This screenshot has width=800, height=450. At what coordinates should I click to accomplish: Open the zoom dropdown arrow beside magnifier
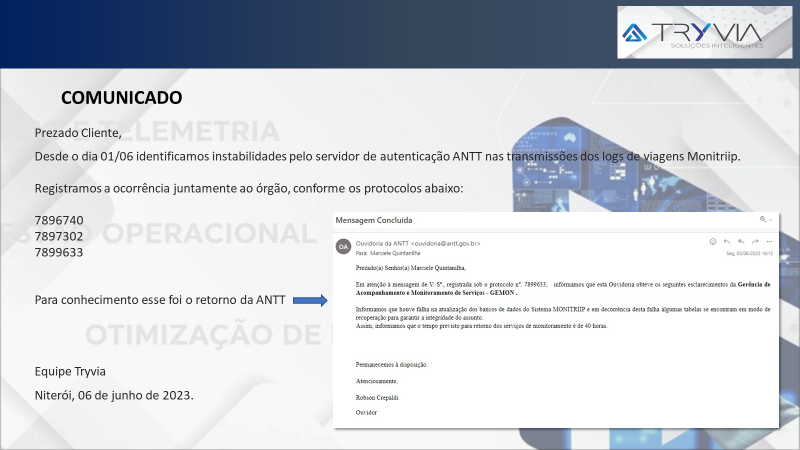coord(770,220)
